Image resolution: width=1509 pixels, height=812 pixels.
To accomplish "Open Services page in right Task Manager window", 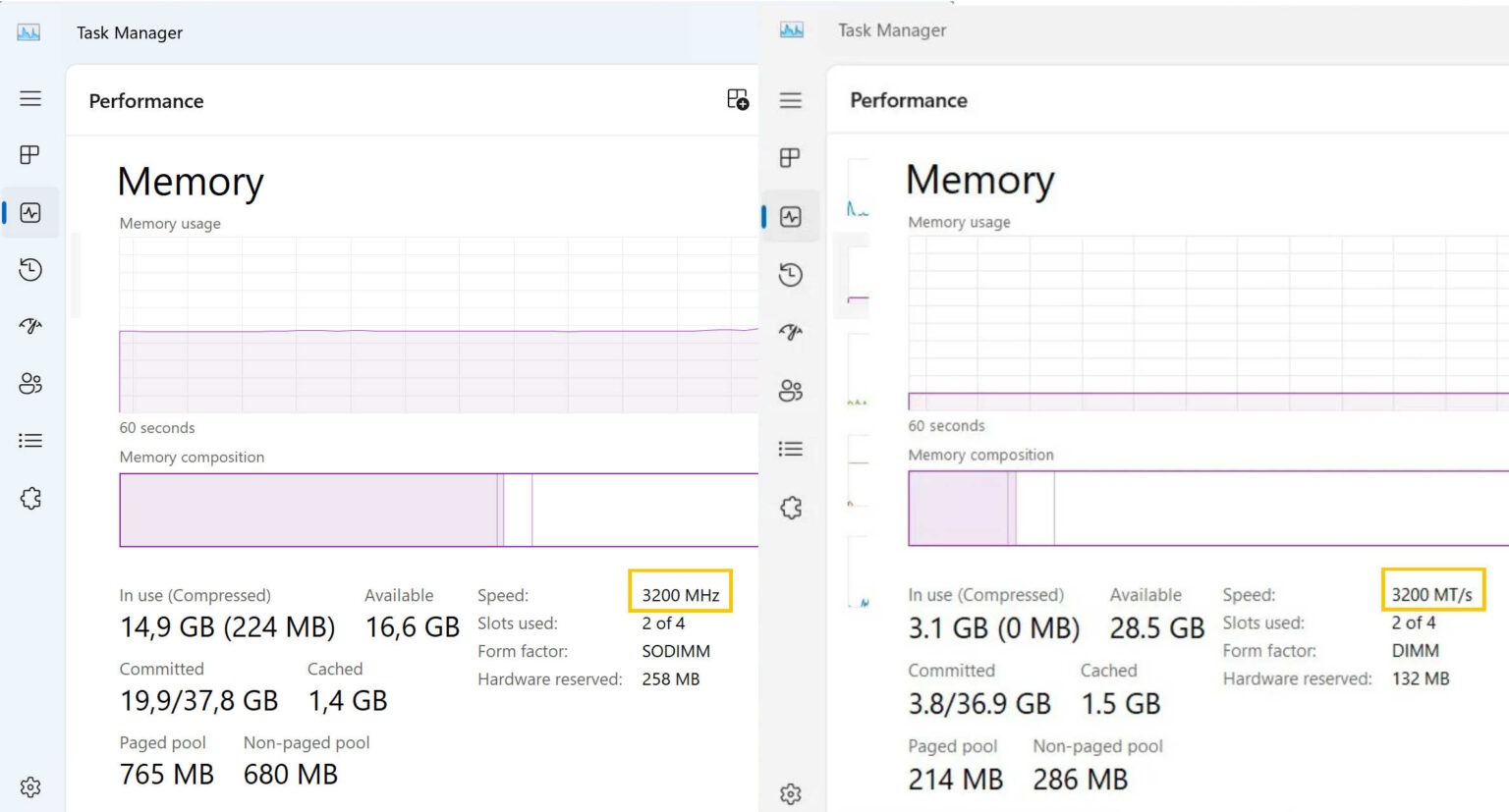I will (x=791, y=508).
